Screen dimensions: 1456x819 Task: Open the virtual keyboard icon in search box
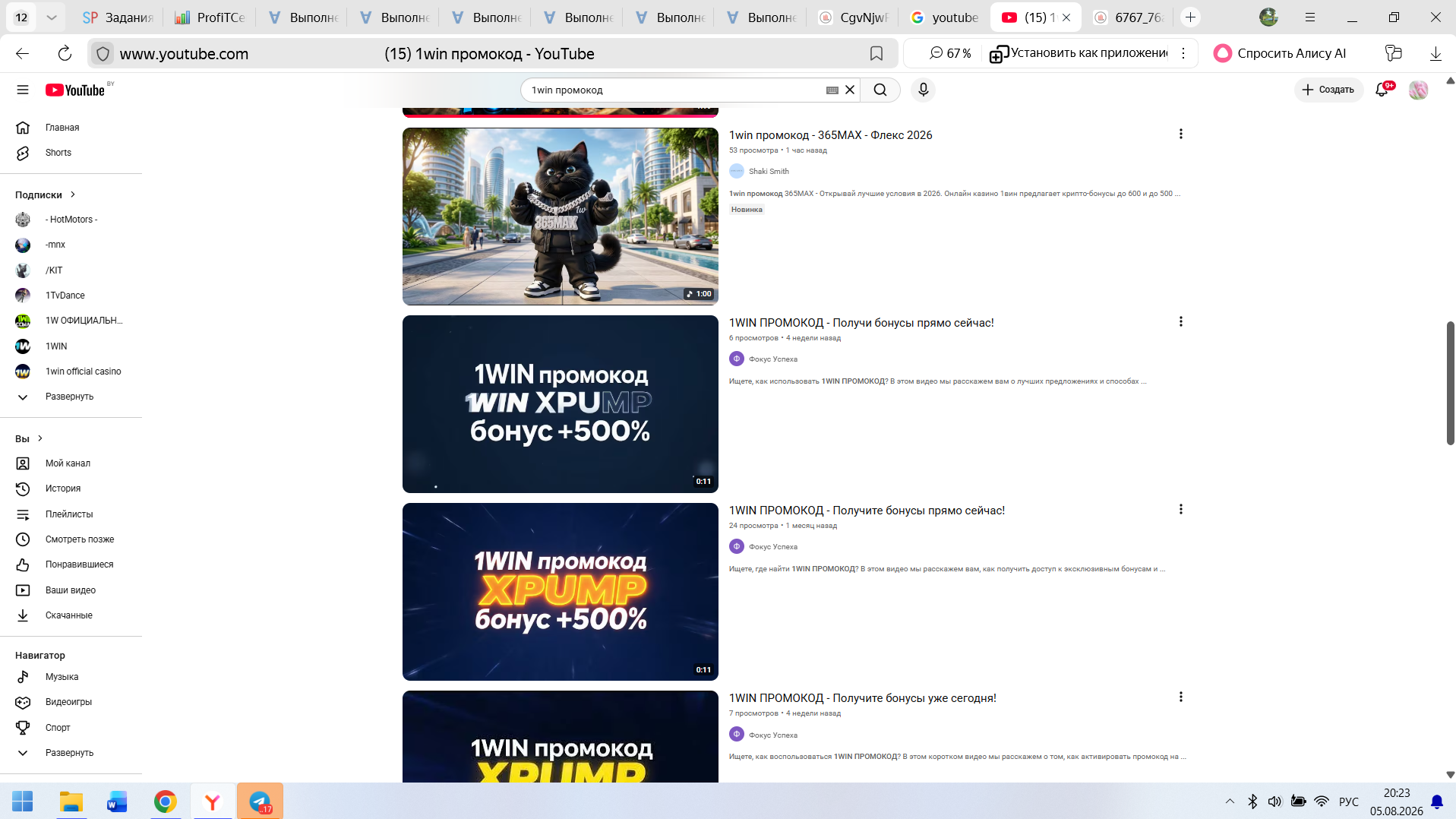pos(832,90)
